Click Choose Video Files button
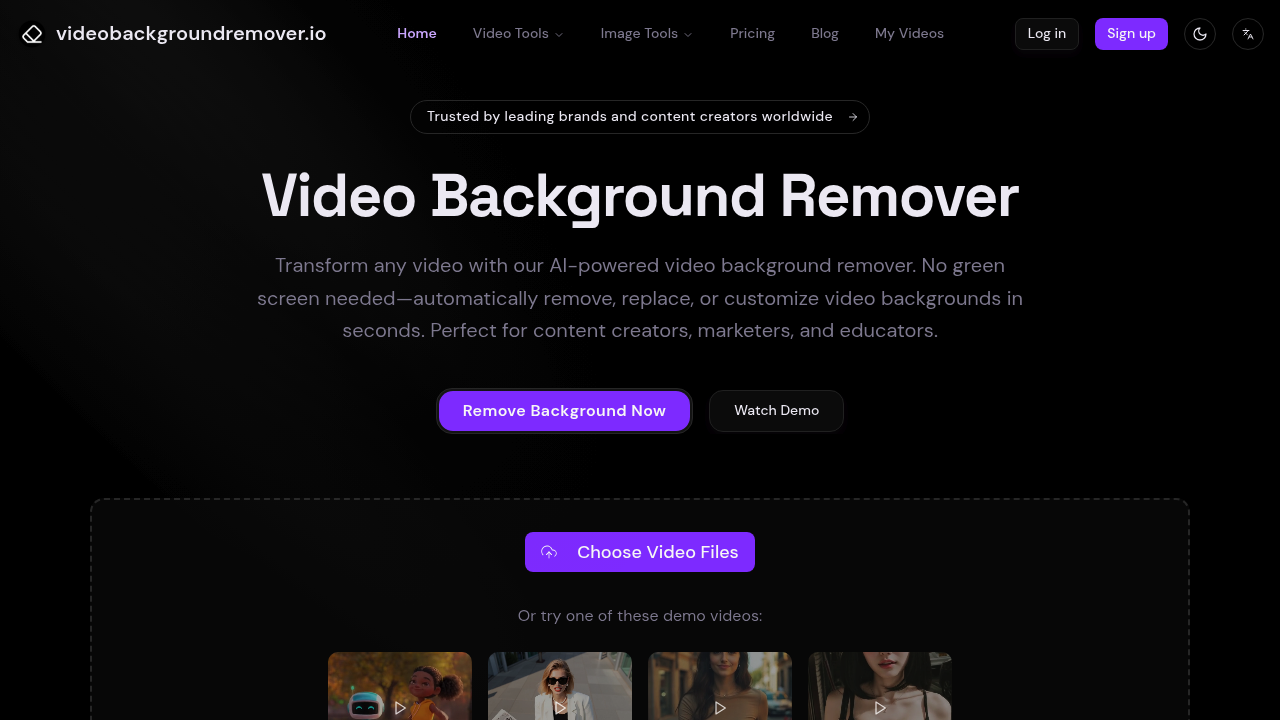 point(640,552)
